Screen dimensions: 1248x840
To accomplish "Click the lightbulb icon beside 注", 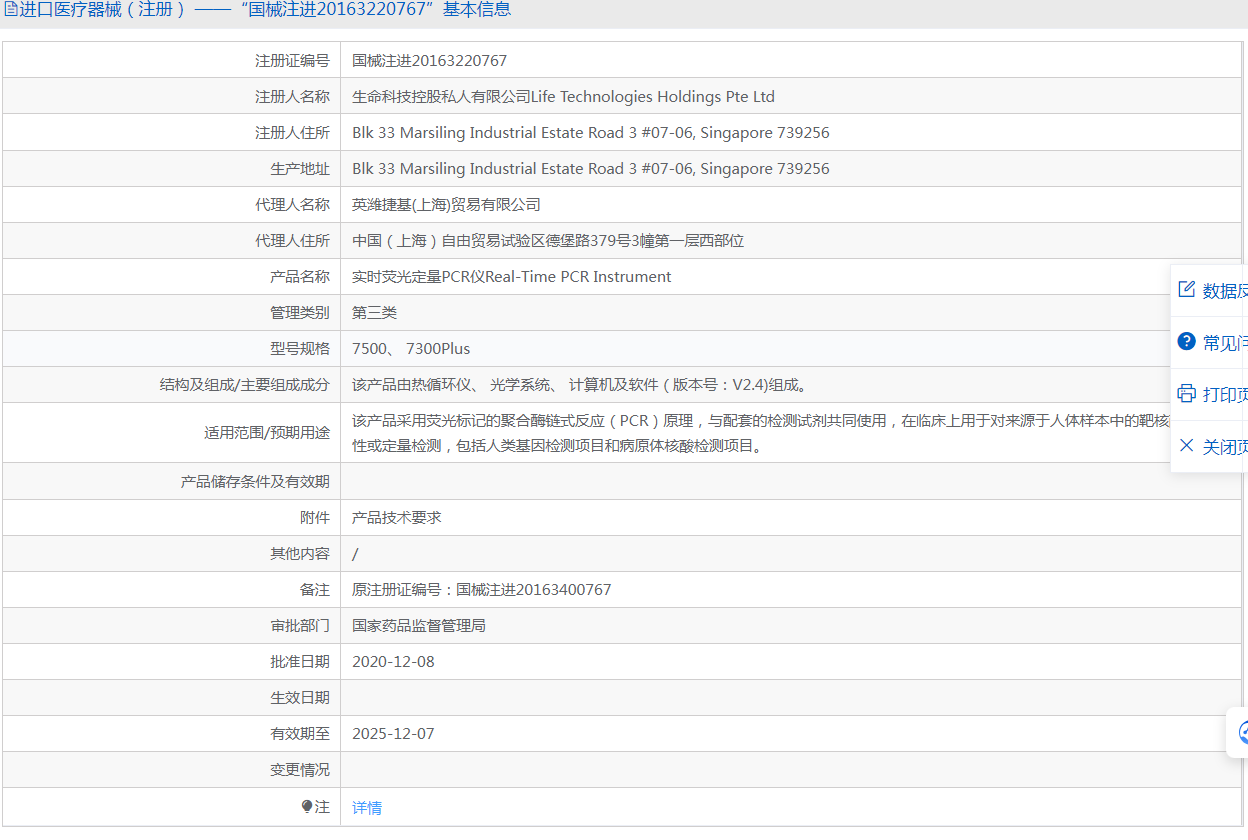I will coord(307,806).
